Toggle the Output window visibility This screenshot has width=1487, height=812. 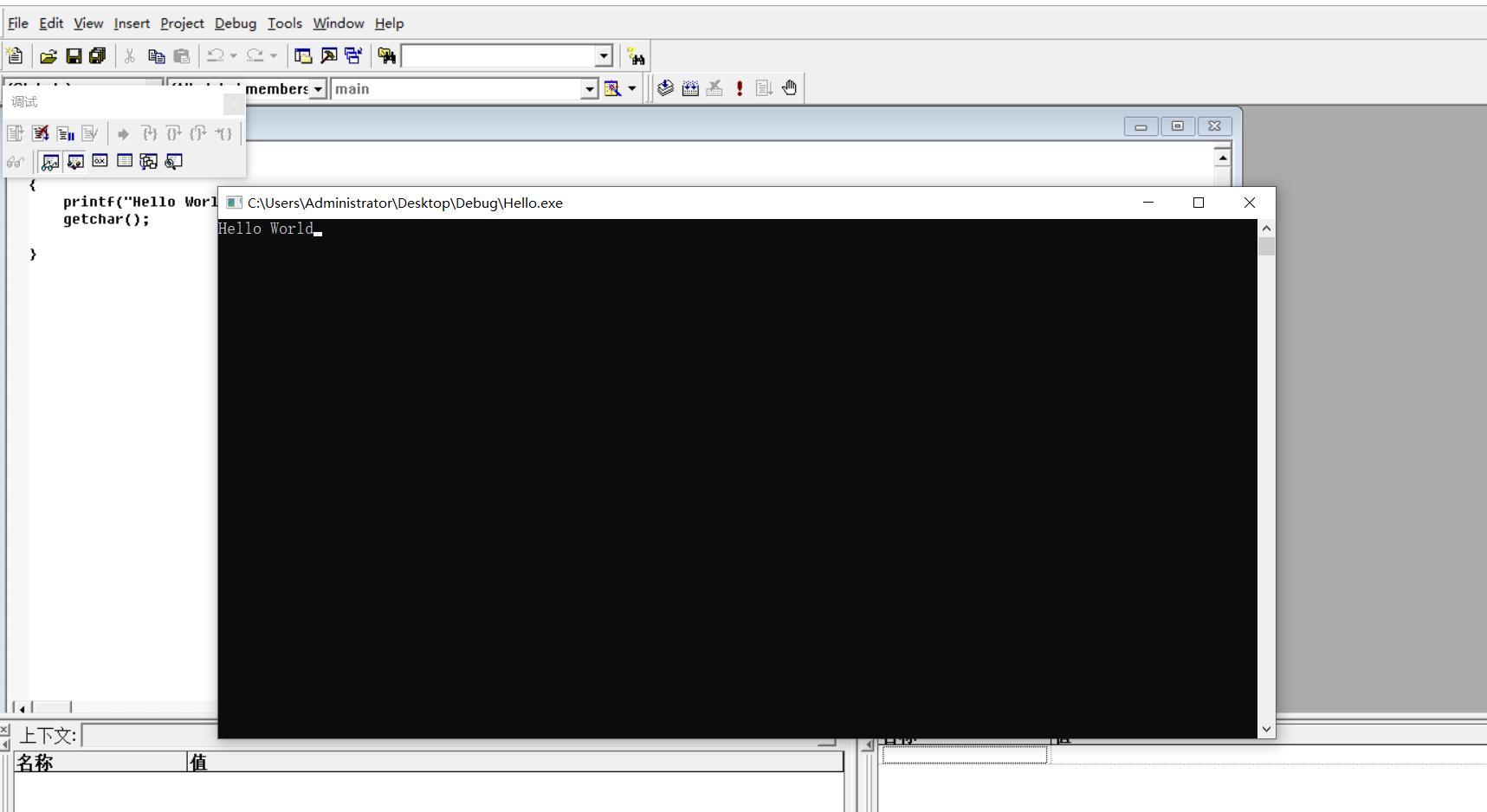click(329, 55)
